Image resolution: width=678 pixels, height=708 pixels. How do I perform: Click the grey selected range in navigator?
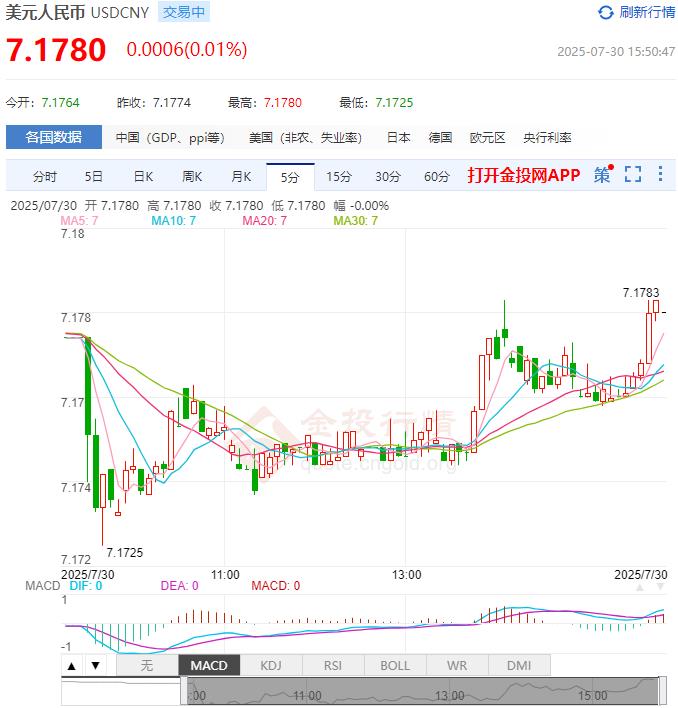coord(423,691)
